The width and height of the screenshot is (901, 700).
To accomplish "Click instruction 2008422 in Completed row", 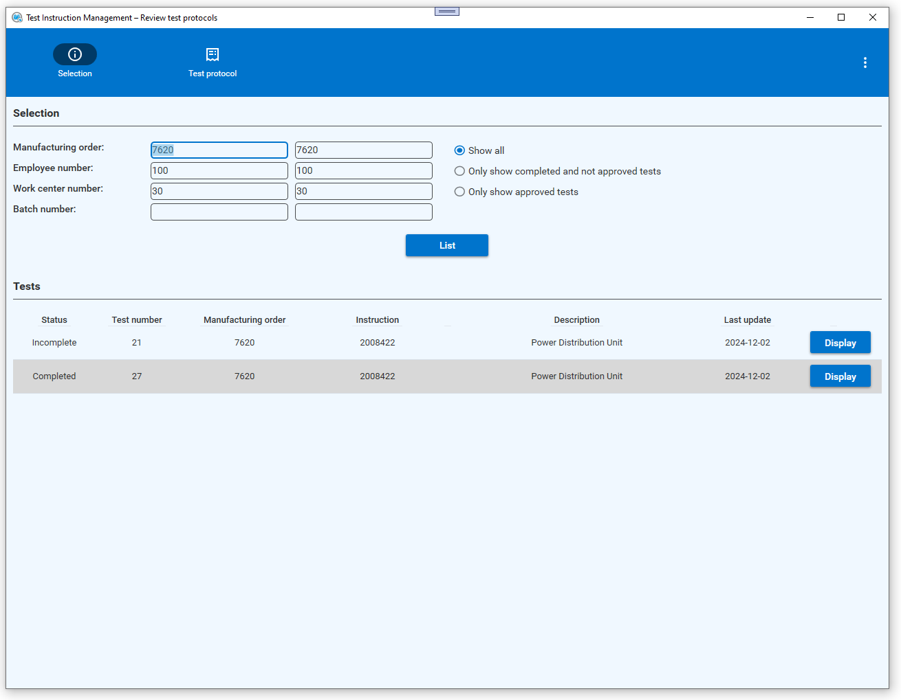I will click(377, 376).
